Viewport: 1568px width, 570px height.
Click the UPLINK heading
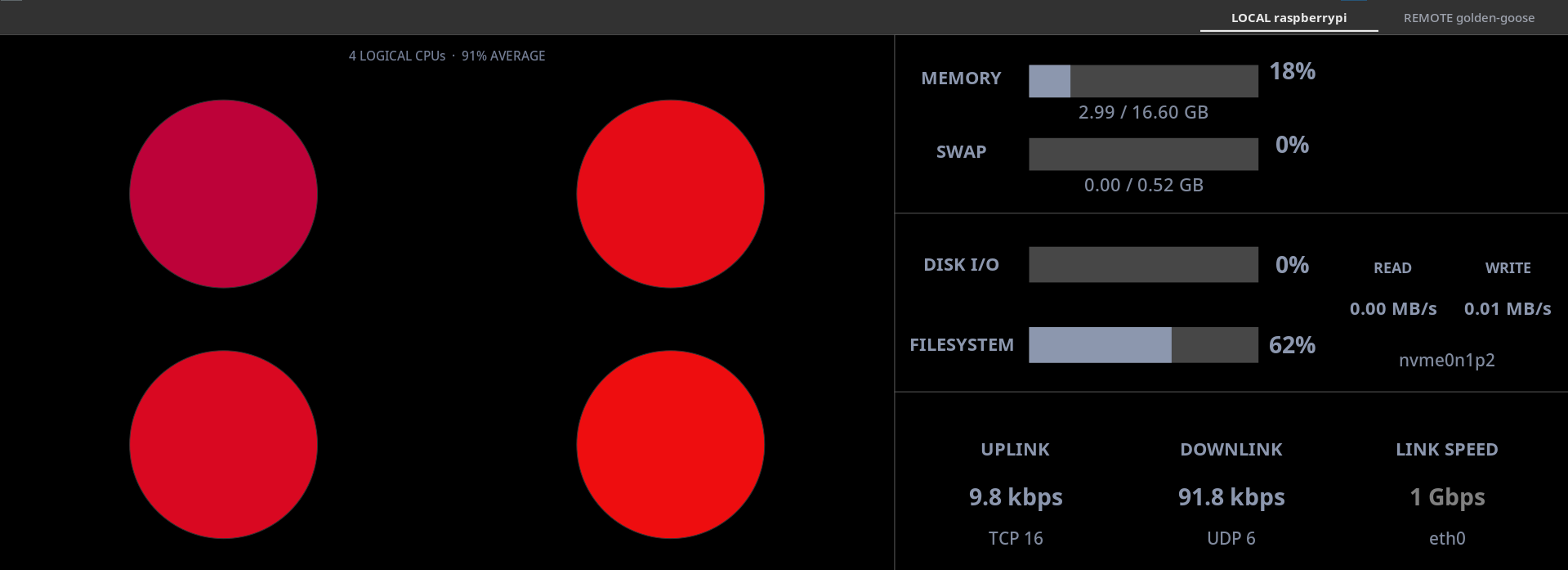coord(1015,450)
